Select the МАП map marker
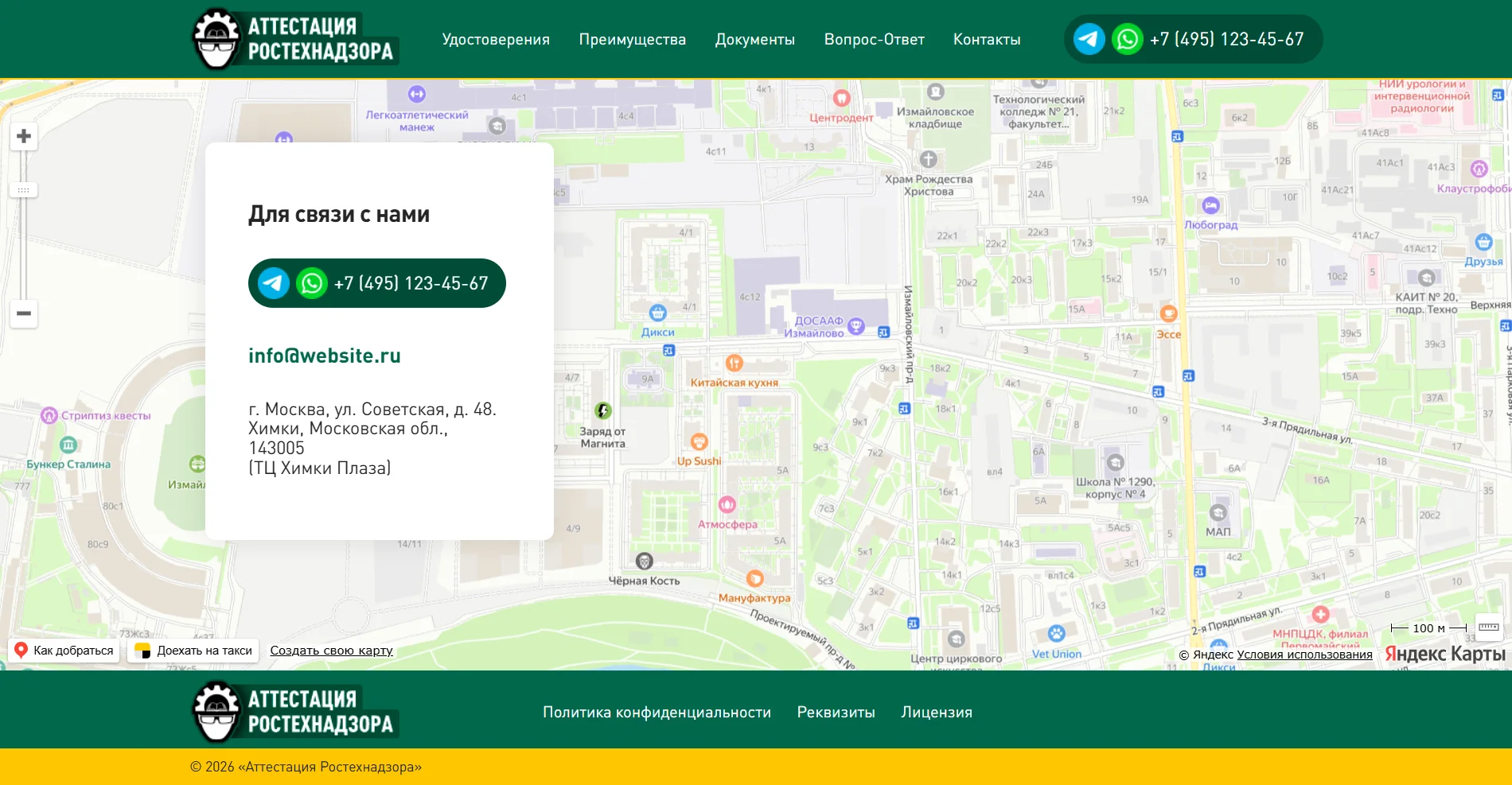 pyautogui.click(x=1218, y=513)
